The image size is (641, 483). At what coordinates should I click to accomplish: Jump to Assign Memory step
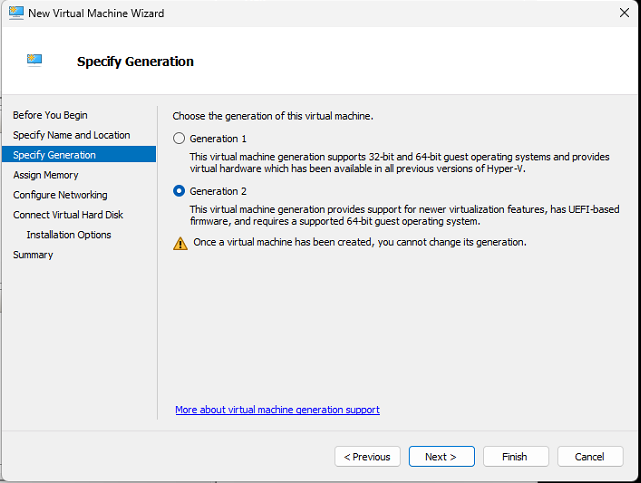pos(46,175)
